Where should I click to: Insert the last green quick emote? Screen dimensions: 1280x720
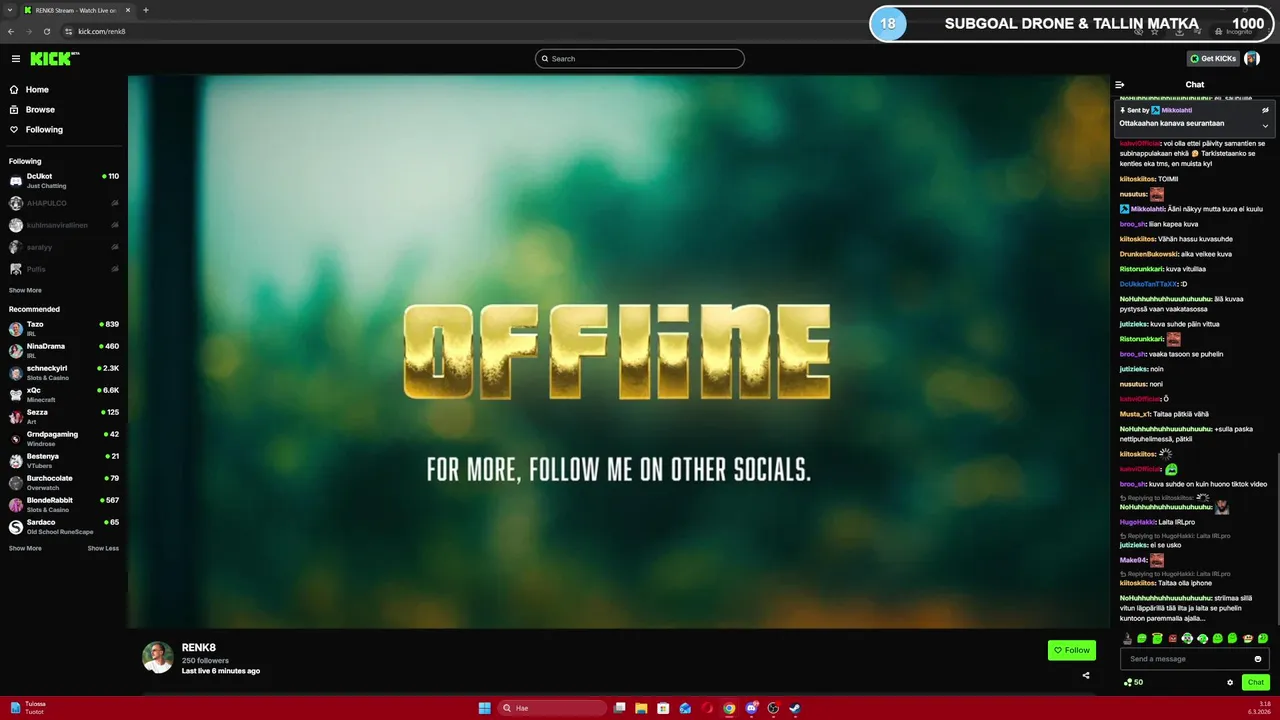[1263, 638]
